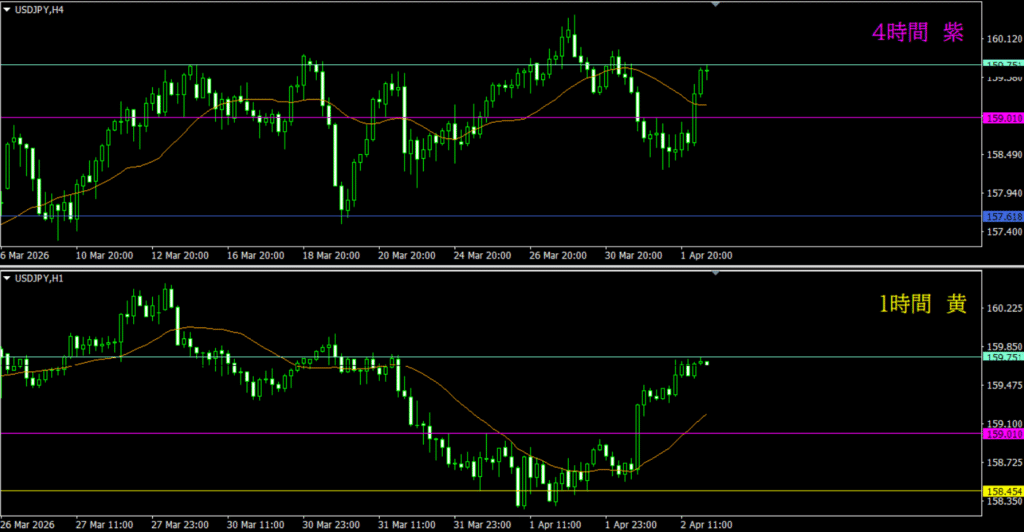Click the chart shift triangle on H4 chart

(715, 5)
